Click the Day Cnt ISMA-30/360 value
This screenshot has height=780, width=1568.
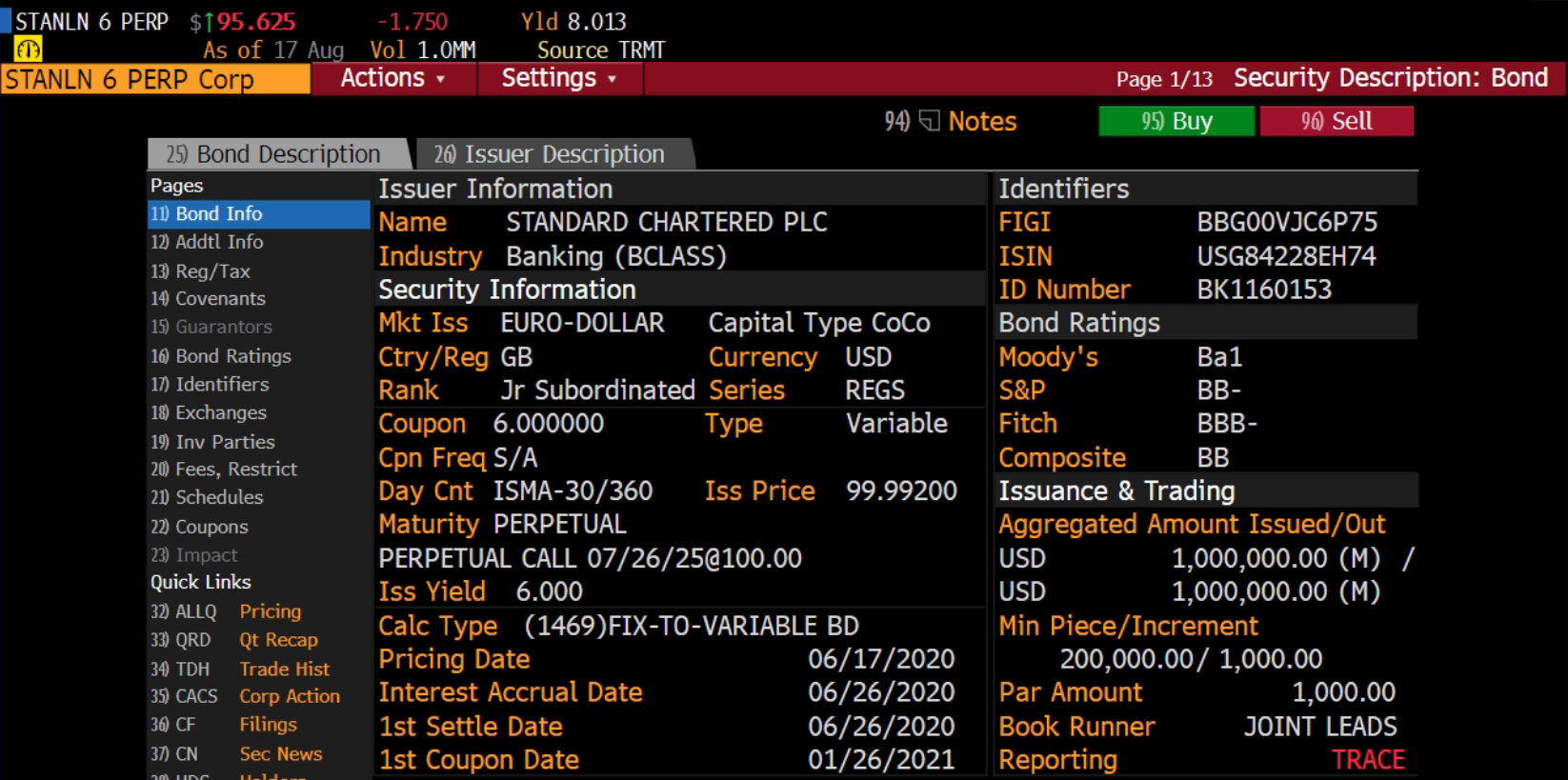573,491
